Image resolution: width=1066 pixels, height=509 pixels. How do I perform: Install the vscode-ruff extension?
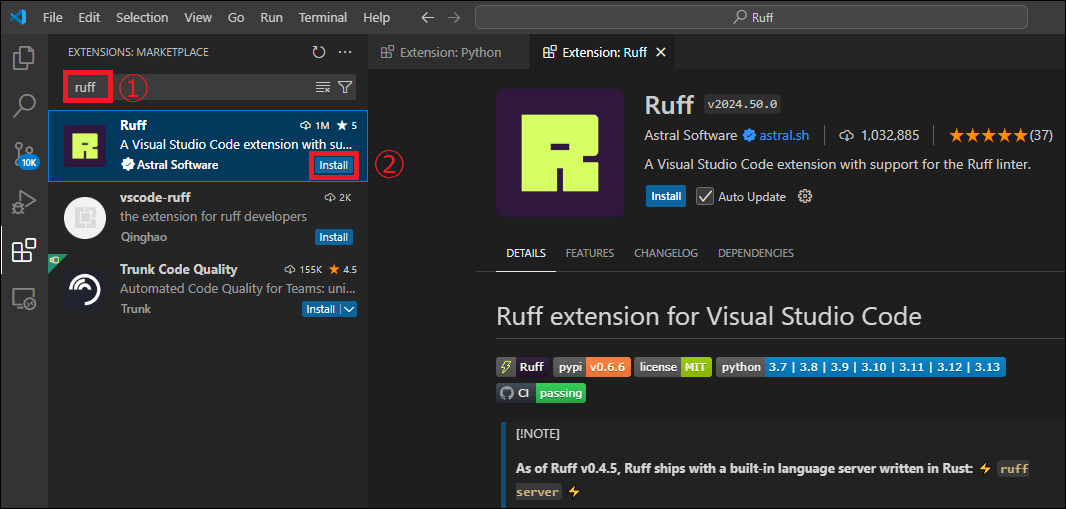pos(334,237)
